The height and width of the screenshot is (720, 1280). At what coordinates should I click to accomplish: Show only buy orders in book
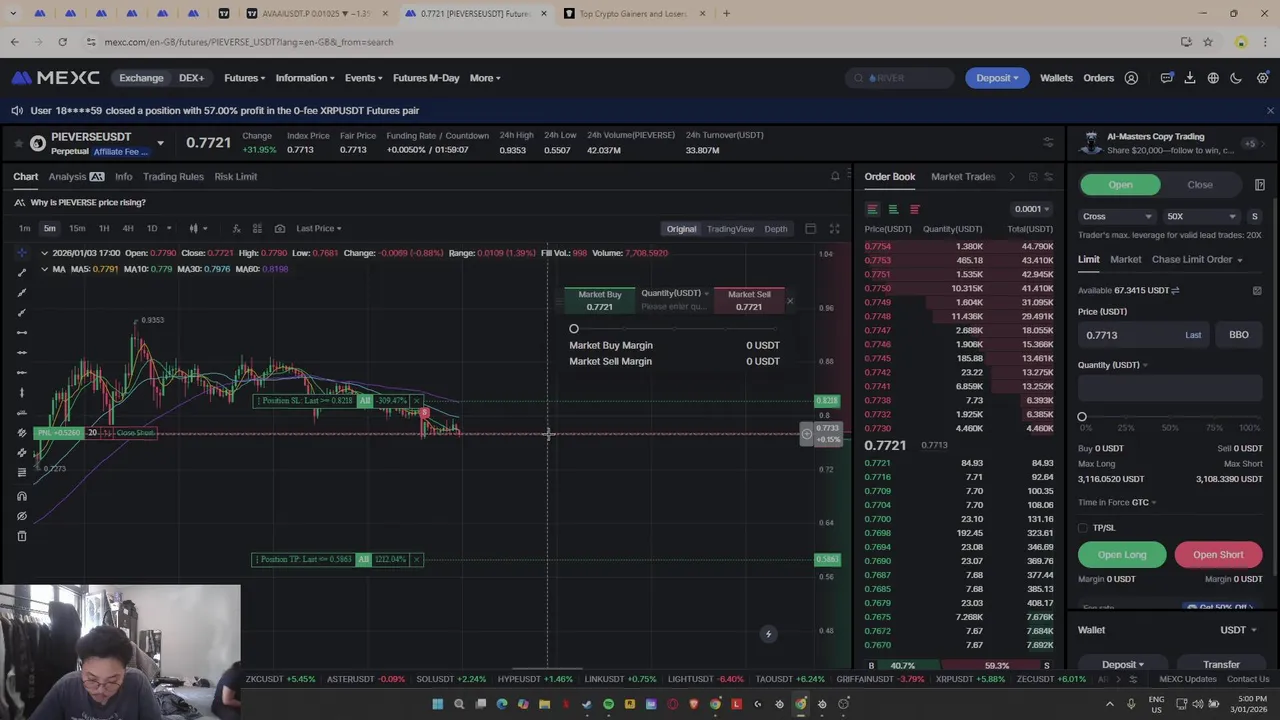tap(893, 209)
